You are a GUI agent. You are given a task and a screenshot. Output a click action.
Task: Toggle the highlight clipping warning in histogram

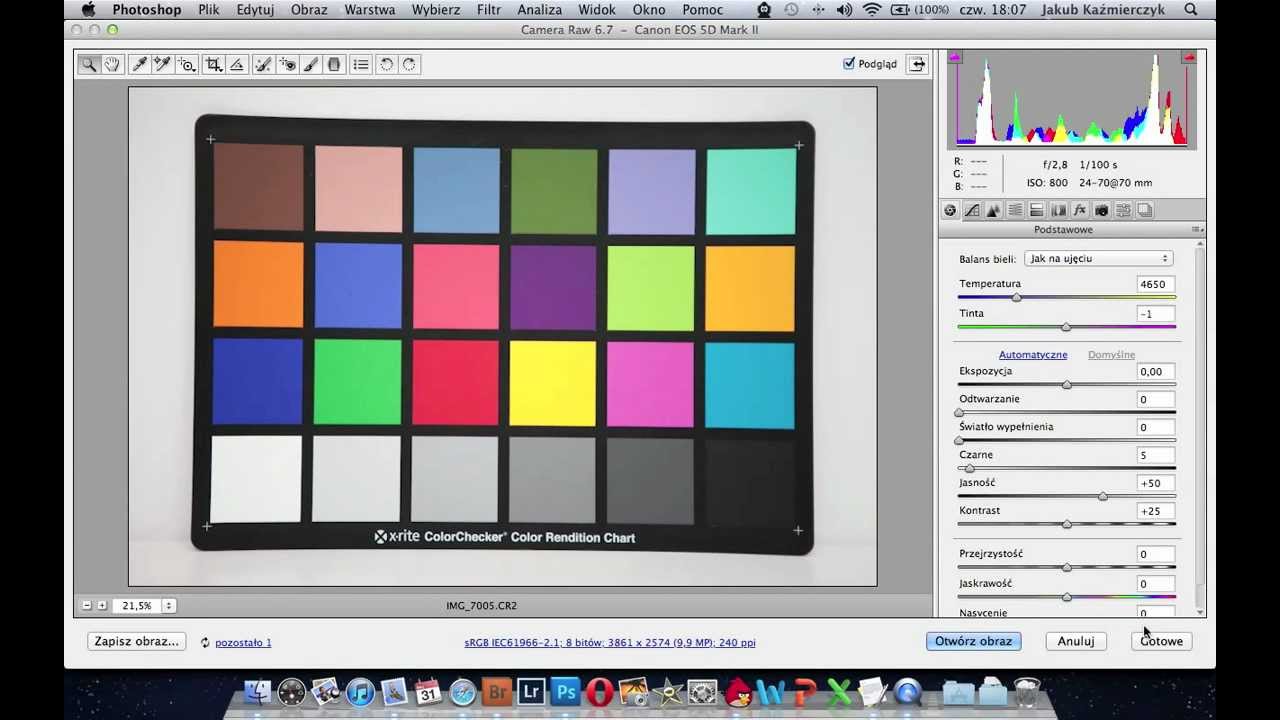tap(1190, 58)
